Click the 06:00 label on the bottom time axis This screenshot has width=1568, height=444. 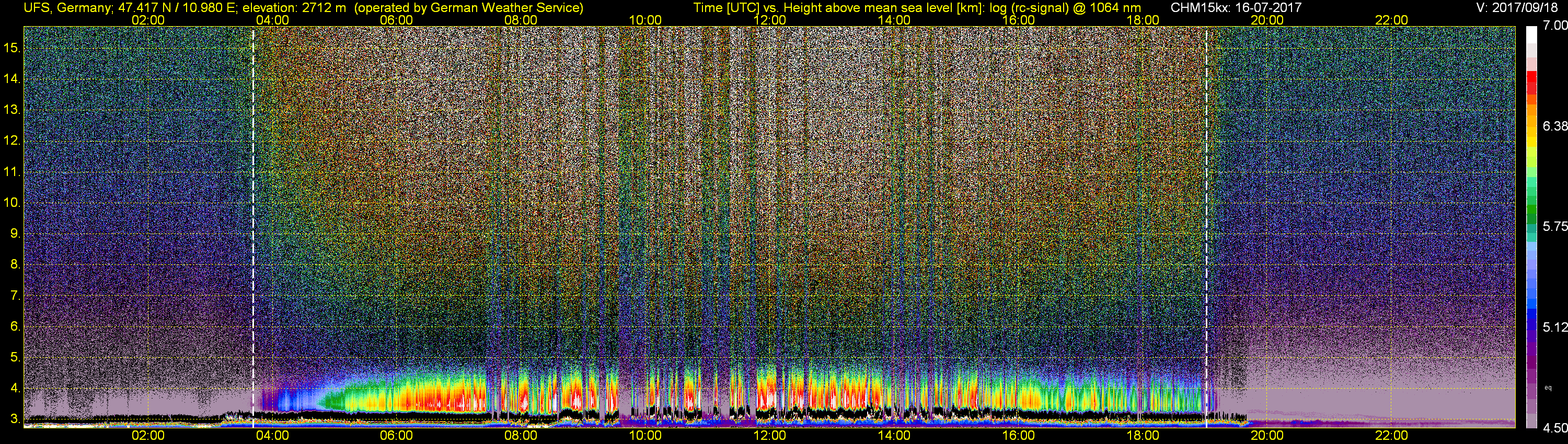[x=396, y=436]
